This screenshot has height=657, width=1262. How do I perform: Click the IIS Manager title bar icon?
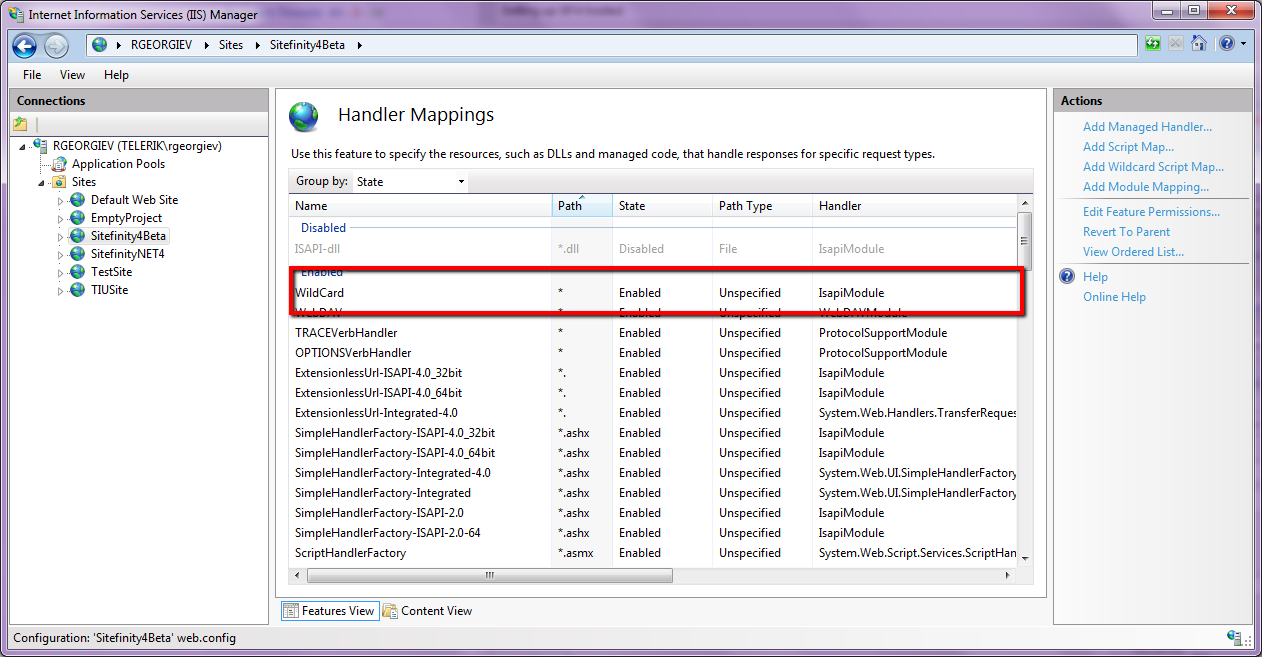coord(16,14)
